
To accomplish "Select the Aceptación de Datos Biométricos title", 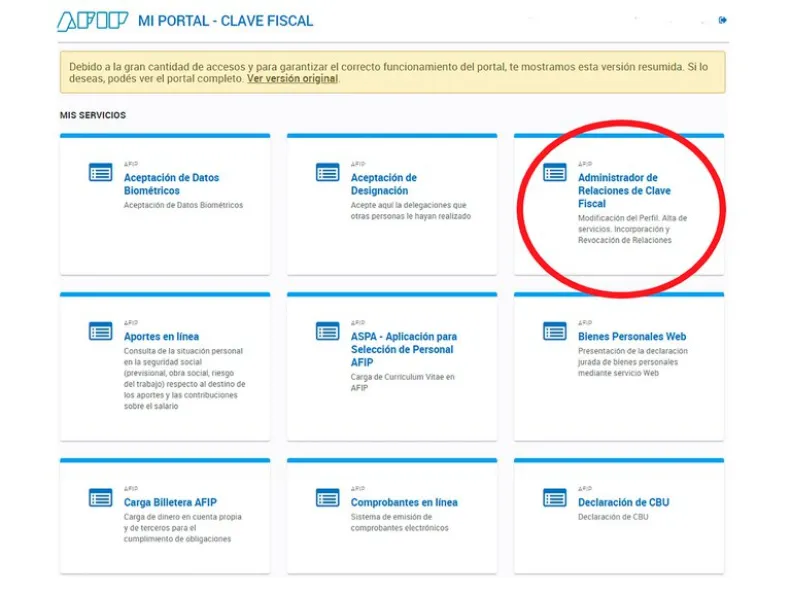I will pyautogui.click(x=171, y=184).
